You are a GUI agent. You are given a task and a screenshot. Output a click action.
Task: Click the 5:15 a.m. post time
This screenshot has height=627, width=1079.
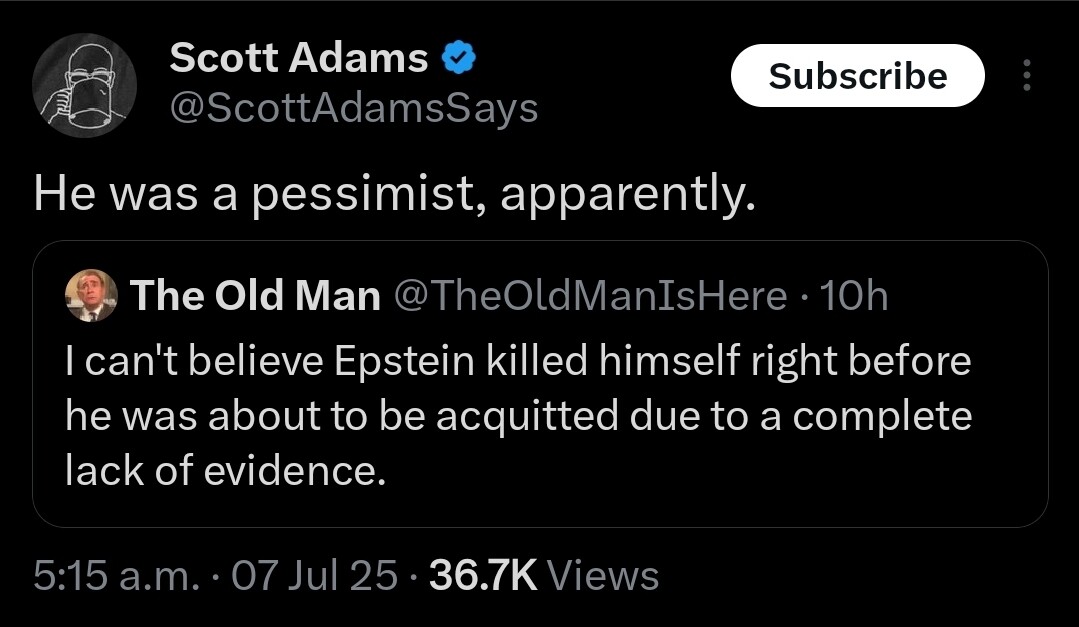tap(116, 575)
